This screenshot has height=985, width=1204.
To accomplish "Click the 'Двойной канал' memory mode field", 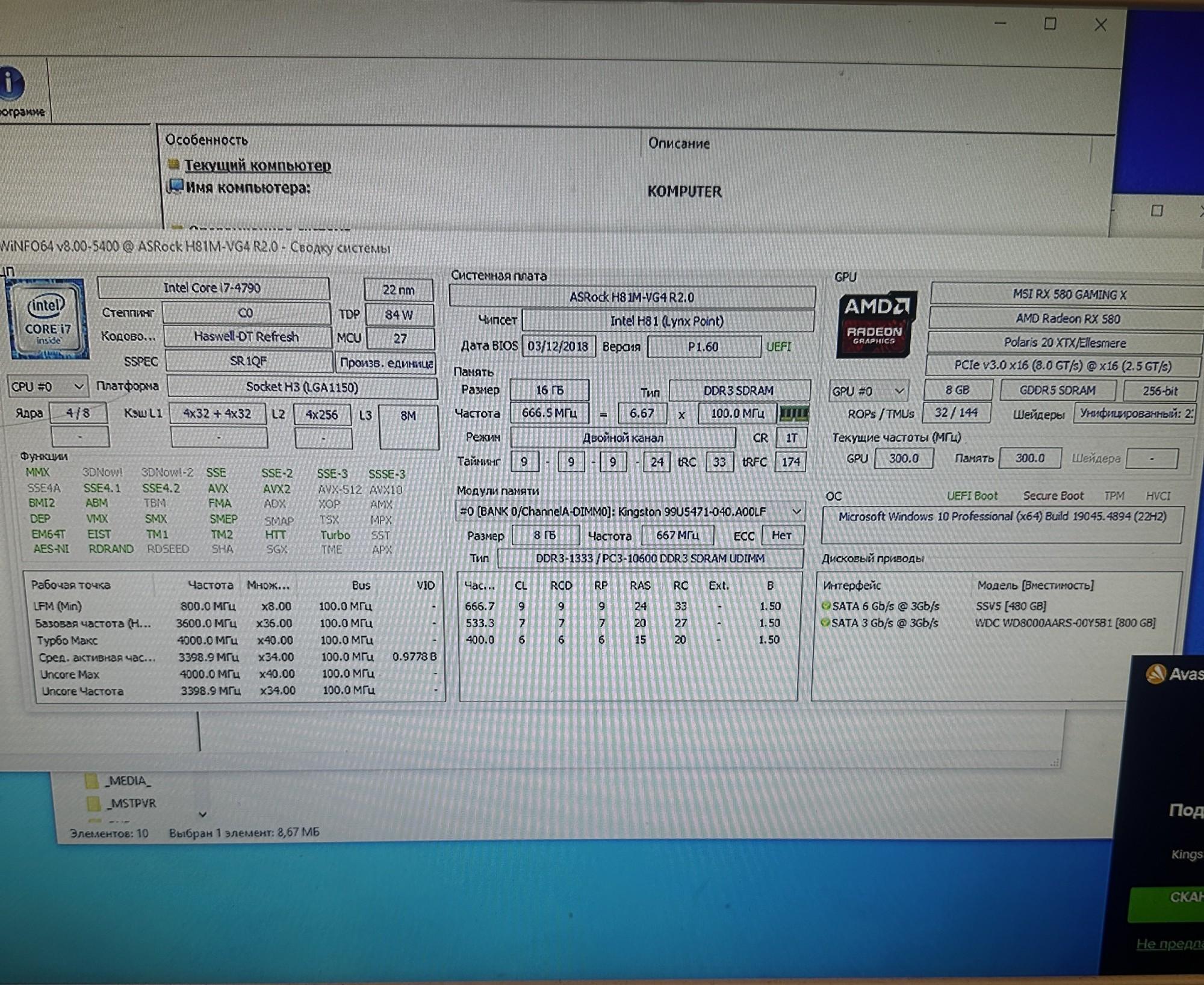I will pyautogui.click(x=622, y=437).
